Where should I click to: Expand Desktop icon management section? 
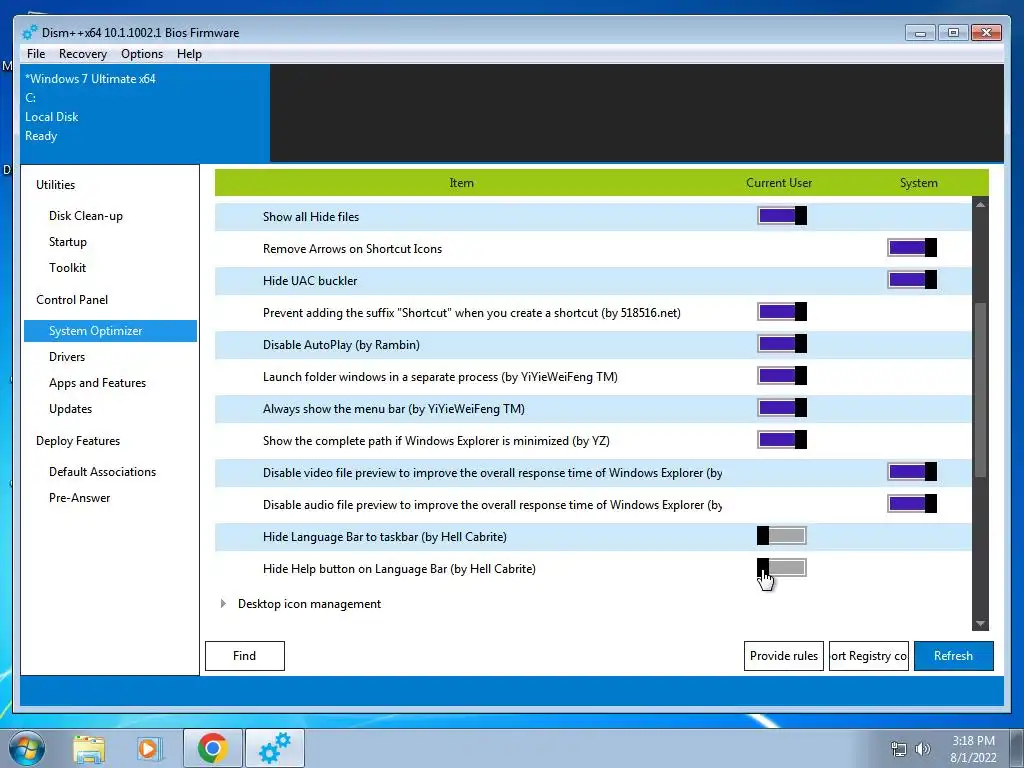click(223, 603)
